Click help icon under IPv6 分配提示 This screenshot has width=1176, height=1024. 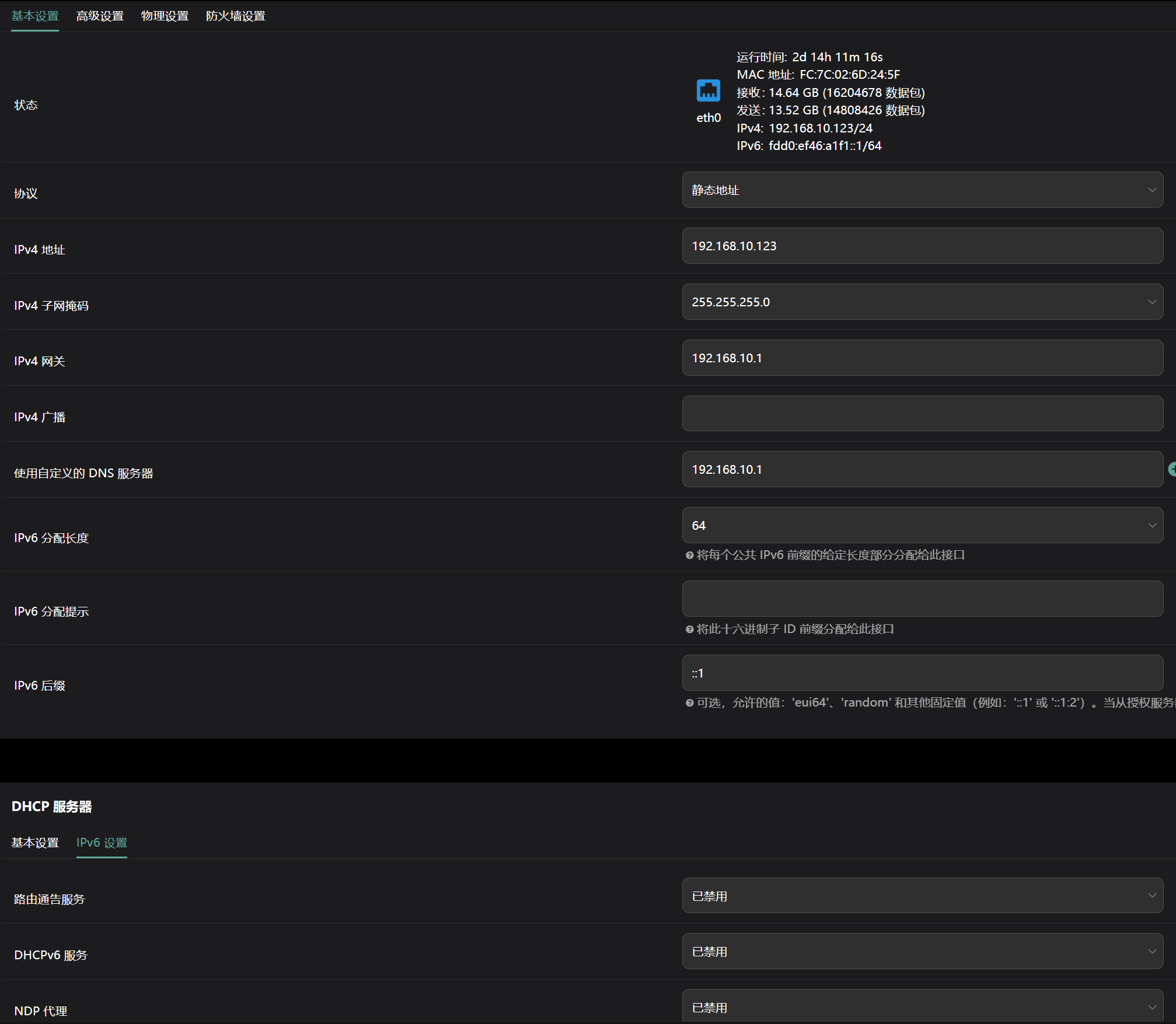689,630
